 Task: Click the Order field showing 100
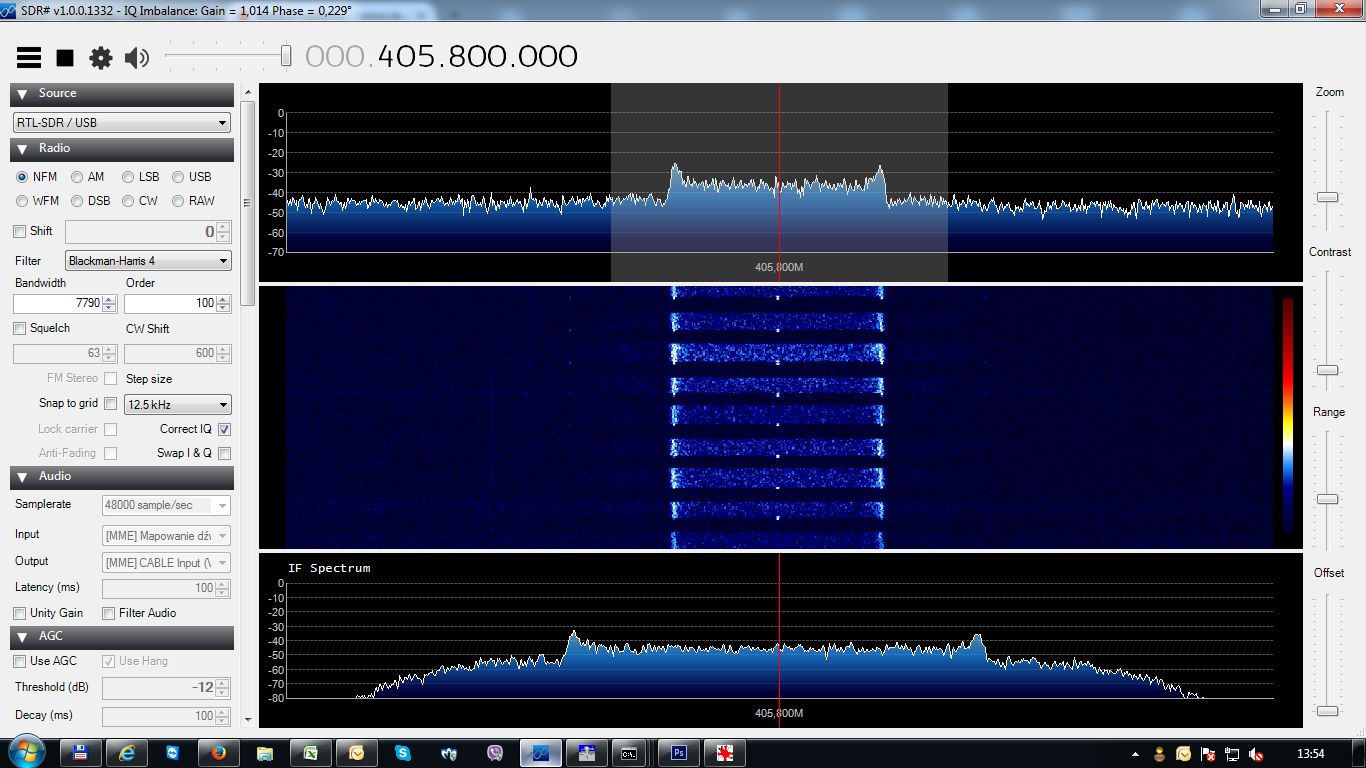[x=177, y=303]
